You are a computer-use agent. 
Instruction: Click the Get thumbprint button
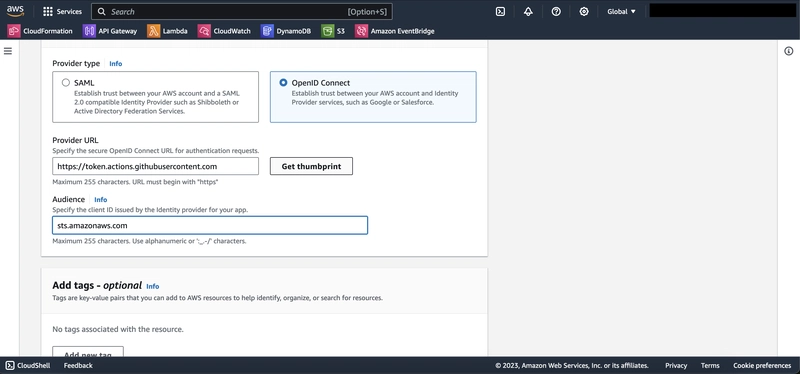pos(311,166)
